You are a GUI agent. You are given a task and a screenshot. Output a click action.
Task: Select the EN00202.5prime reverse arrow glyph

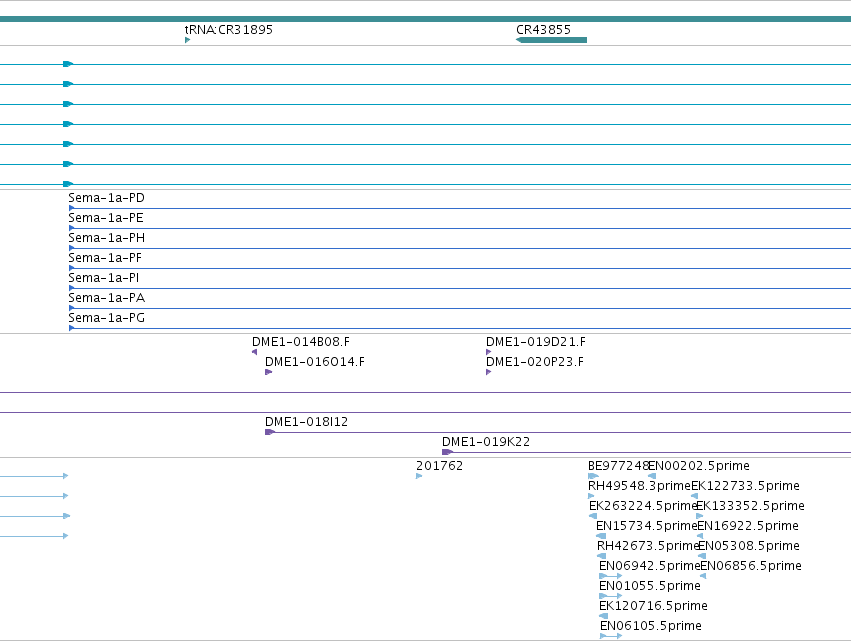coord(652,476)
